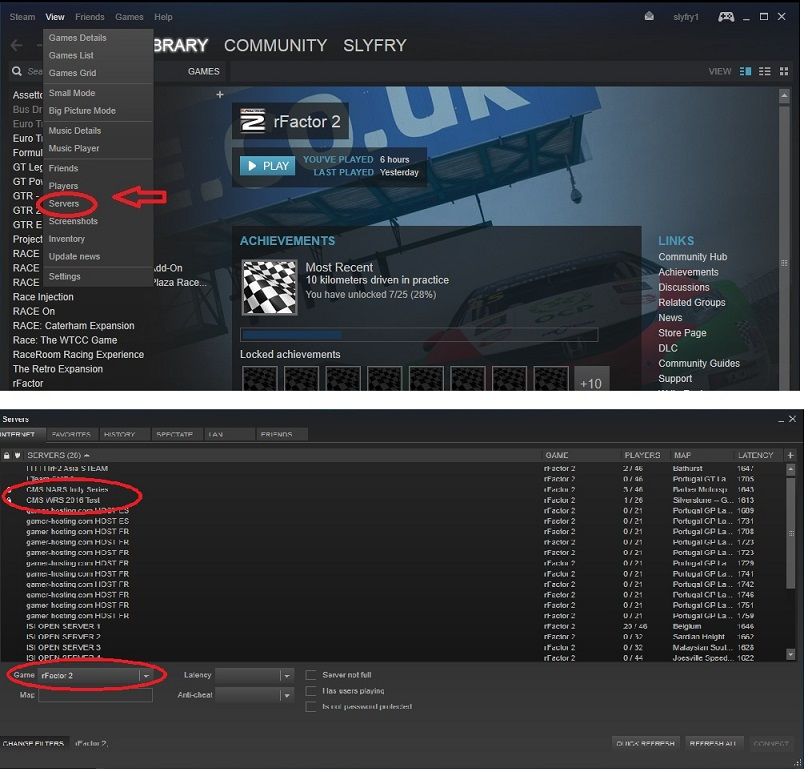Select Race: The WTCC Game in list
The width and height of the screenshot is (808, 772).
click(65, 340)
